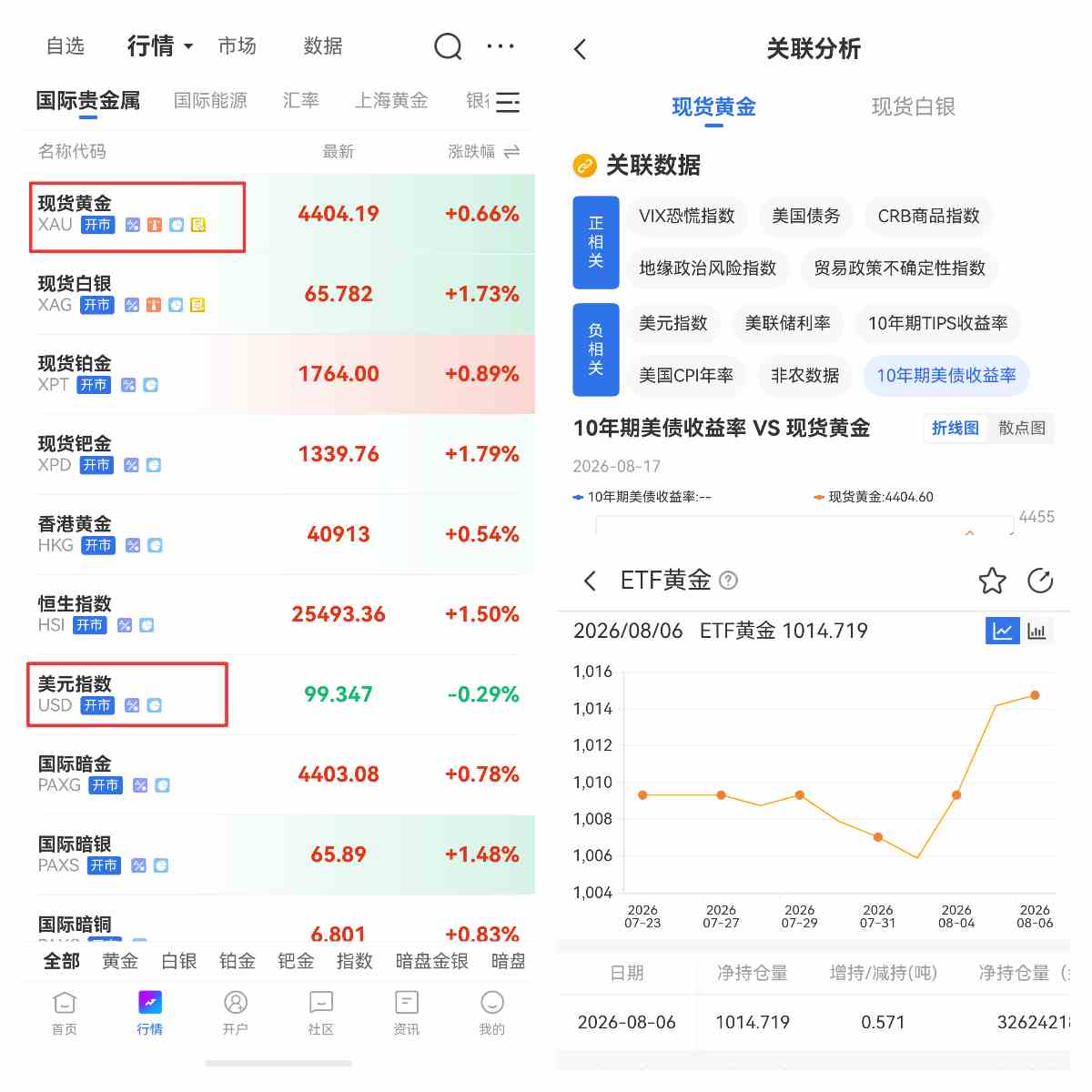Viewport: 1092px width, 1092px height.
Task: Tap the 现货铂金 blue pie badge icon
Action: point(151,385)
